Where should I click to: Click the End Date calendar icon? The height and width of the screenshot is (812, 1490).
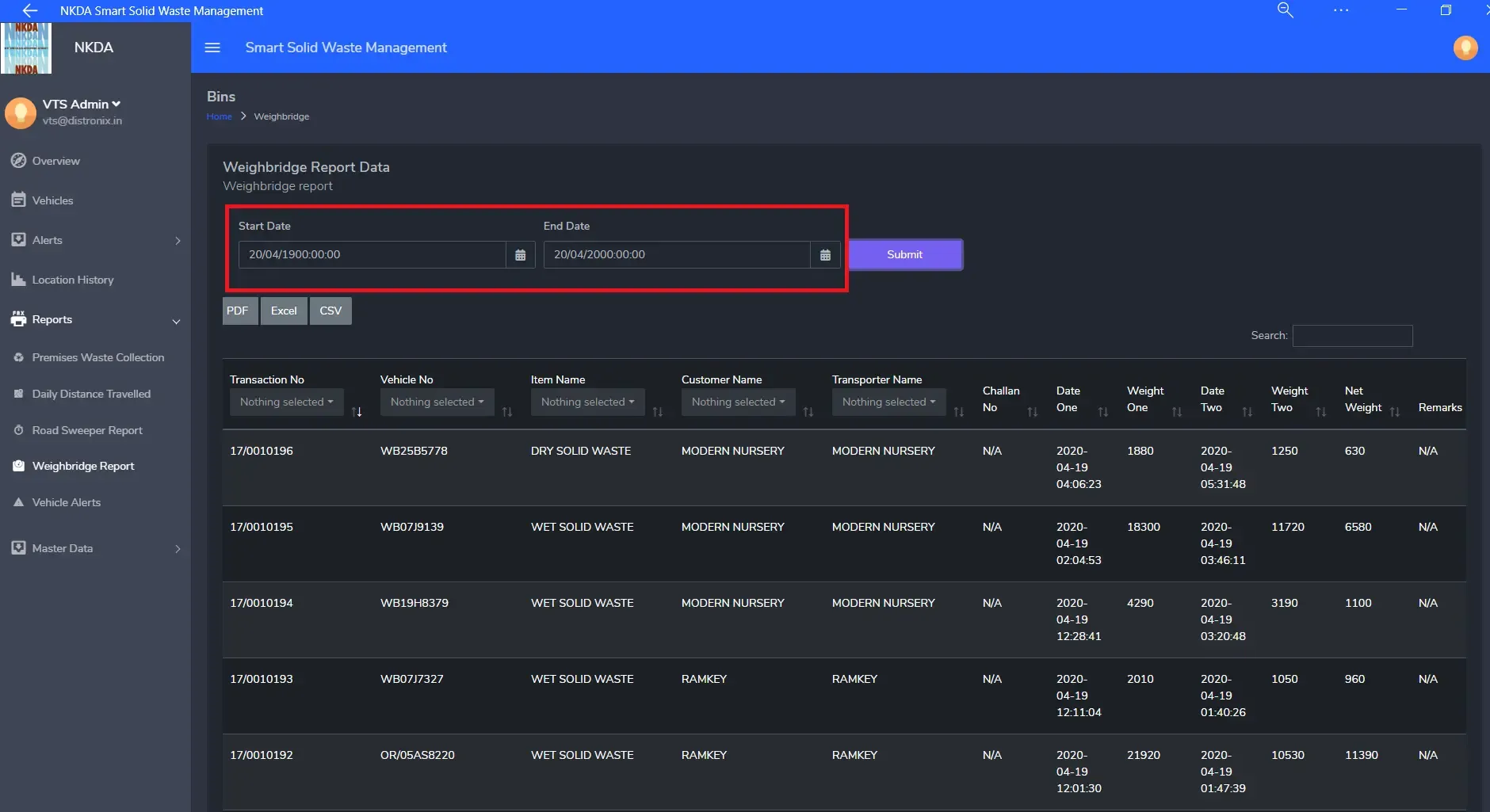point(825,255)
